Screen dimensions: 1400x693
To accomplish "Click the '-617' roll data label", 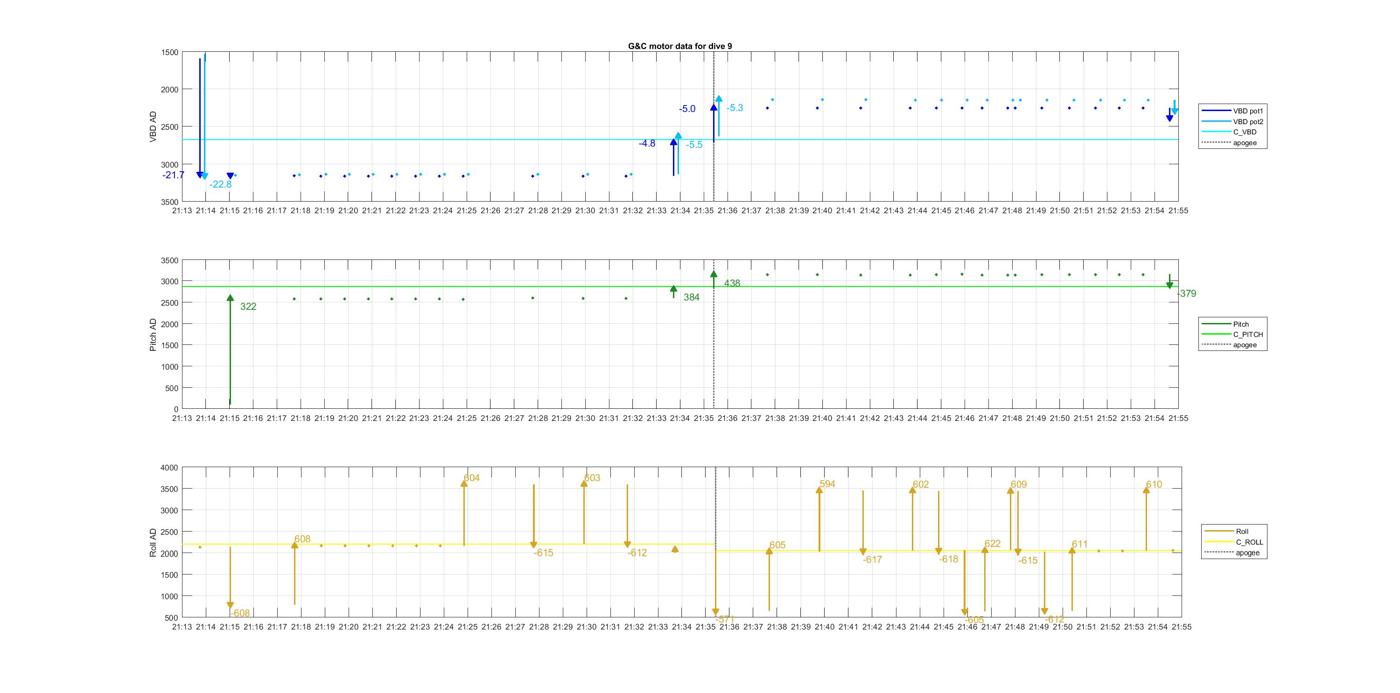I will click(872, 560).
